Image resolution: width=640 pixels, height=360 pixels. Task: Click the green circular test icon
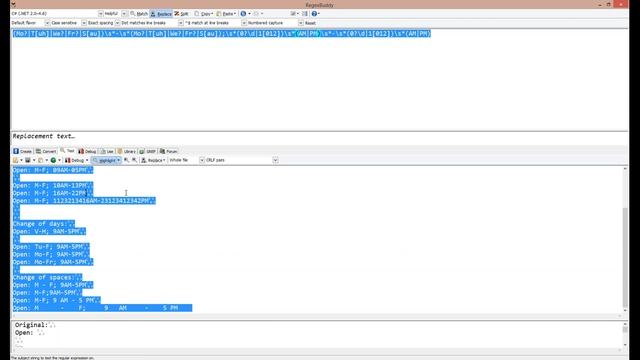pyautogui.click(x=53, y=160)
